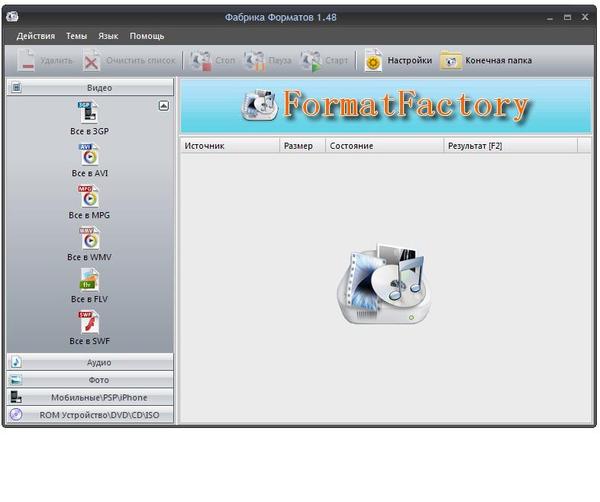
Task: Click the Результат [F2] column header
Action: point(510,146)
